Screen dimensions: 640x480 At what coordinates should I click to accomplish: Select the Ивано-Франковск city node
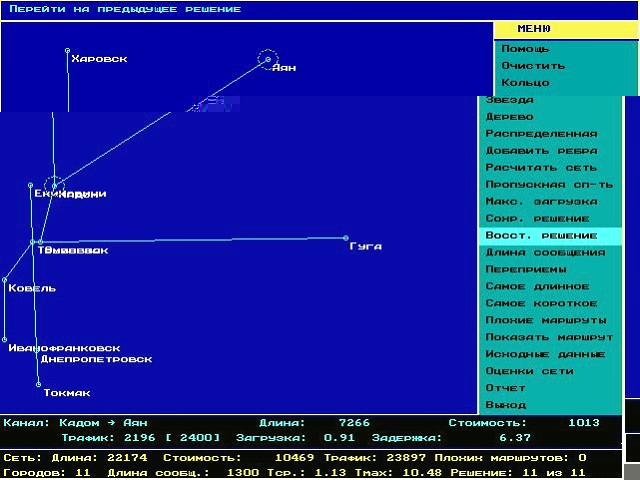pyautogui.click(x=4, y=340)
